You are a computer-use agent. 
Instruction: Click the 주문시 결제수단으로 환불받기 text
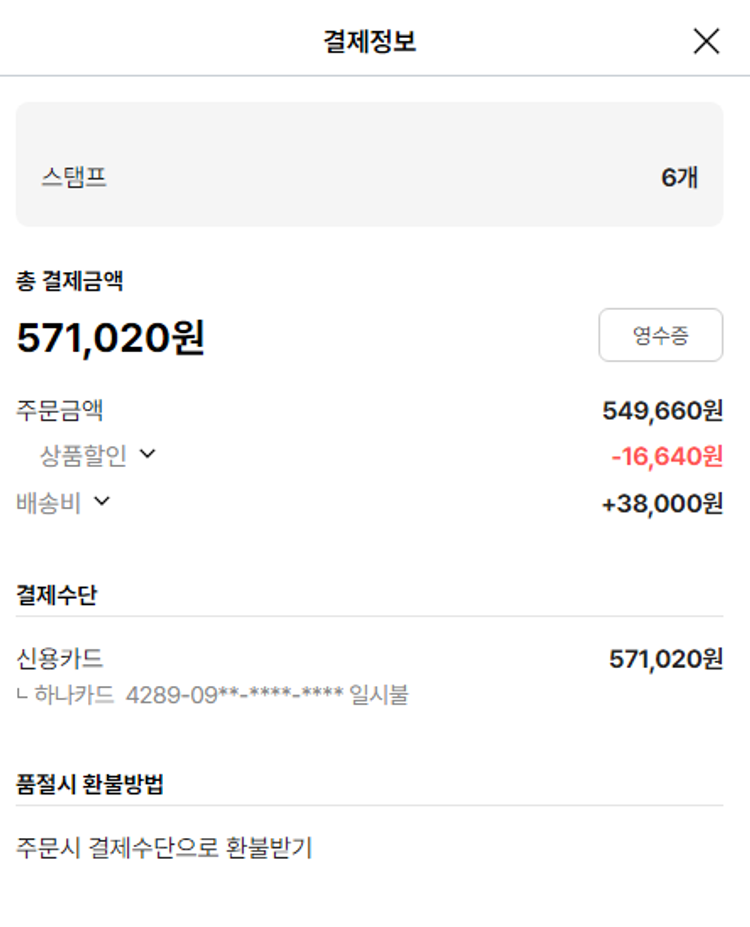(164, 849)
